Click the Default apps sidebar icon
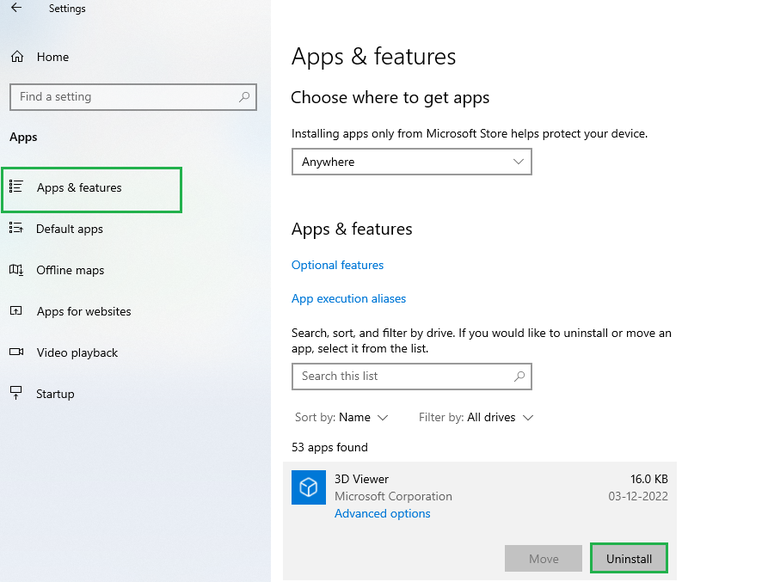Screen dimensions: 768x582 [x=16, y=229]
